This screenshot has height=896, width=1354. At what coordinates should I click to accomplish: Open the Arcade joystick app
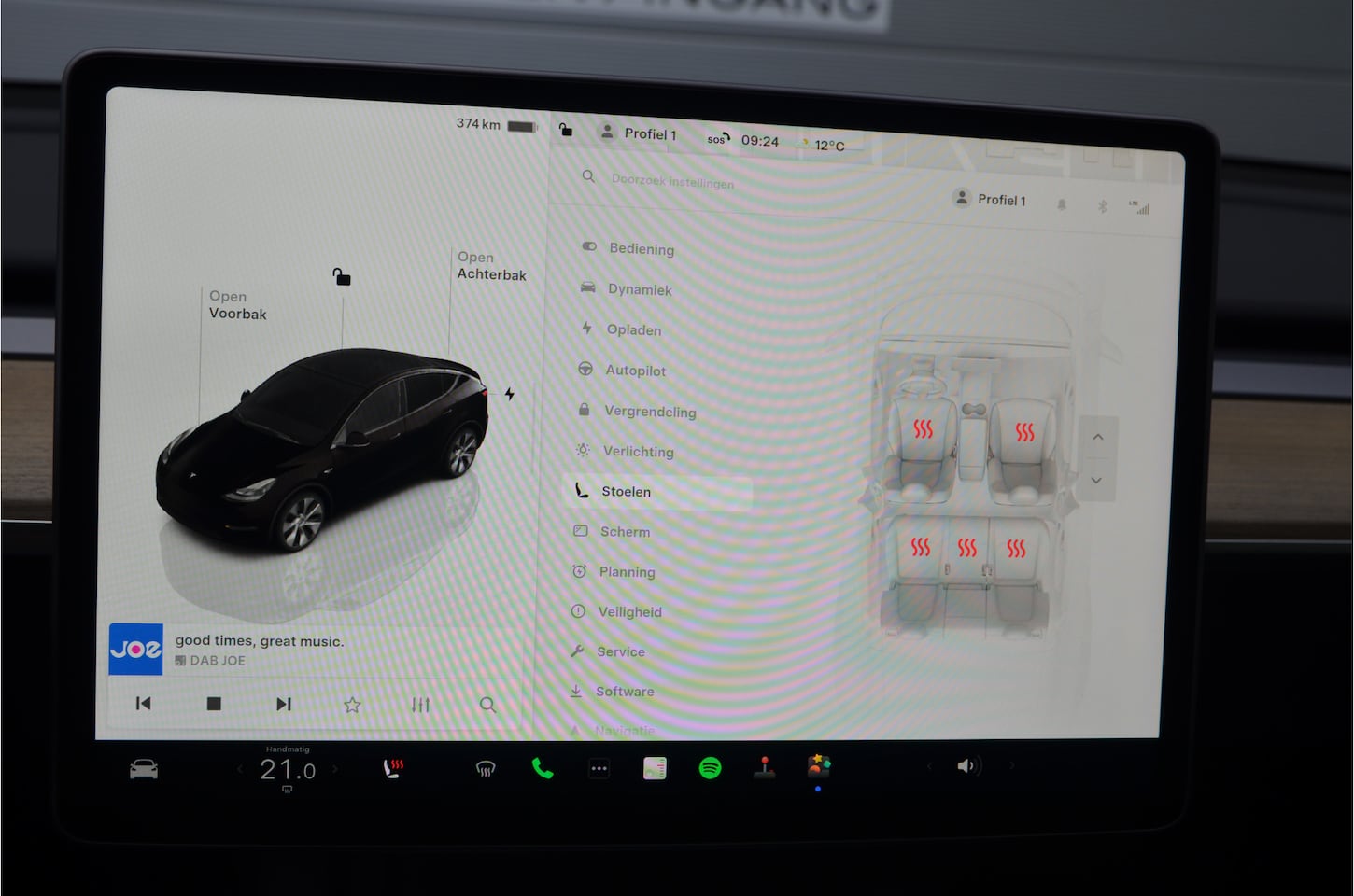[x=765, y=767]
